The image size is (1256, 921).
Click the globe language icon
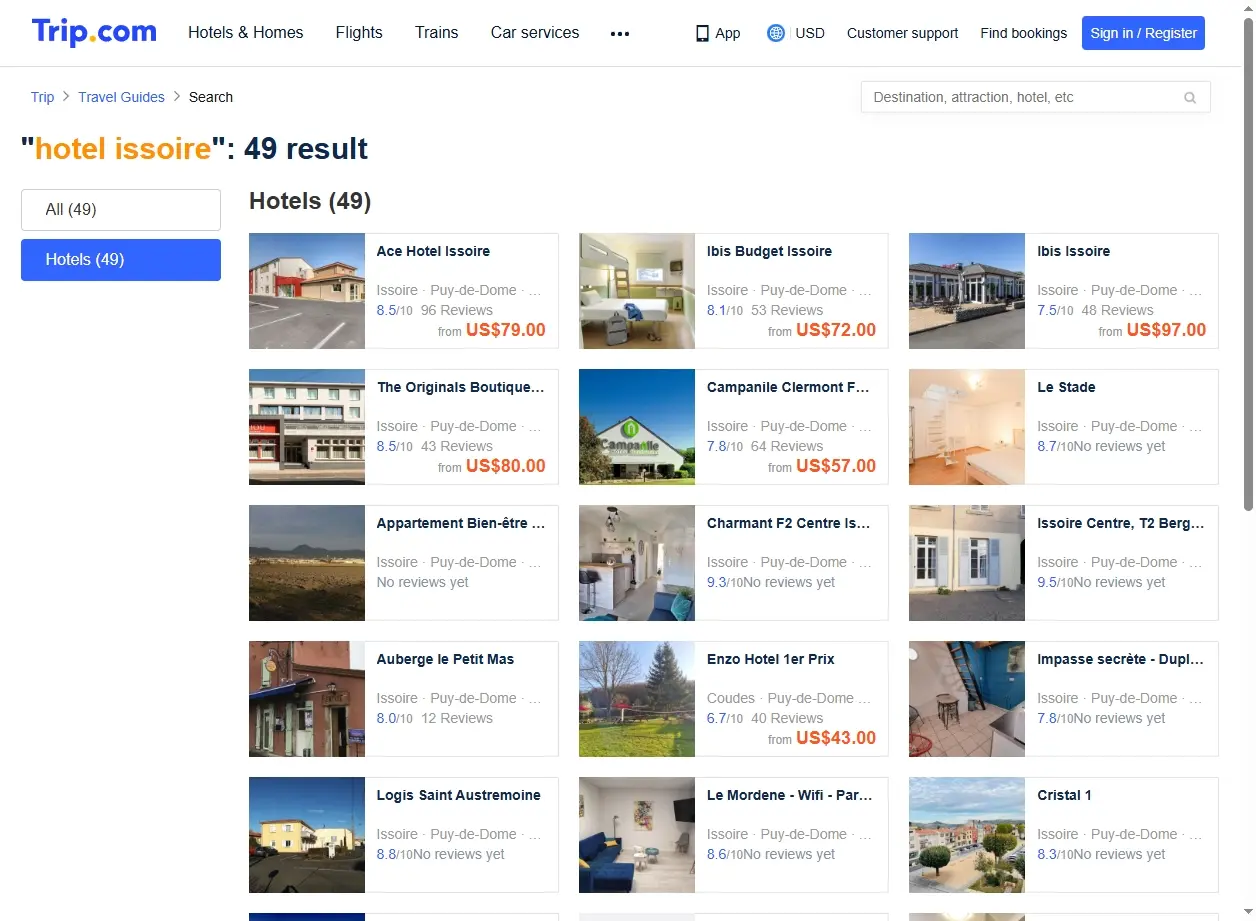776,33
